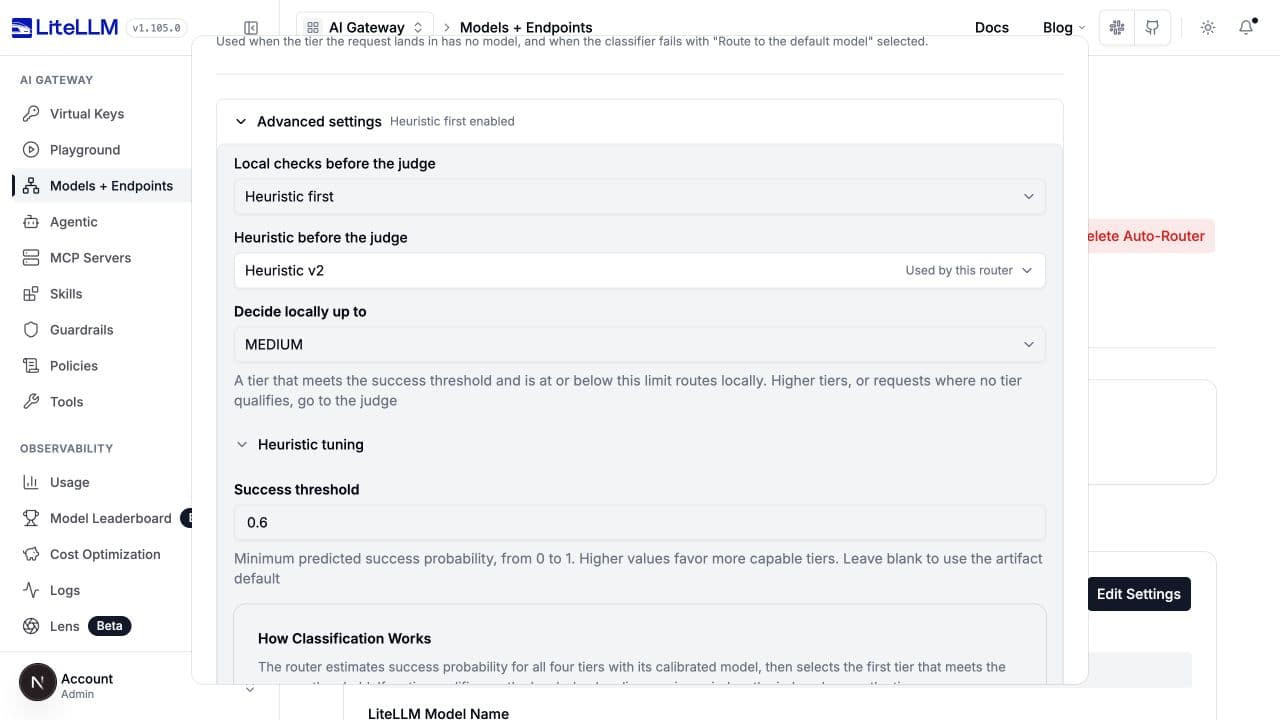
Task: Collapse the sidebar panel toggle
Action: (251, 28)
